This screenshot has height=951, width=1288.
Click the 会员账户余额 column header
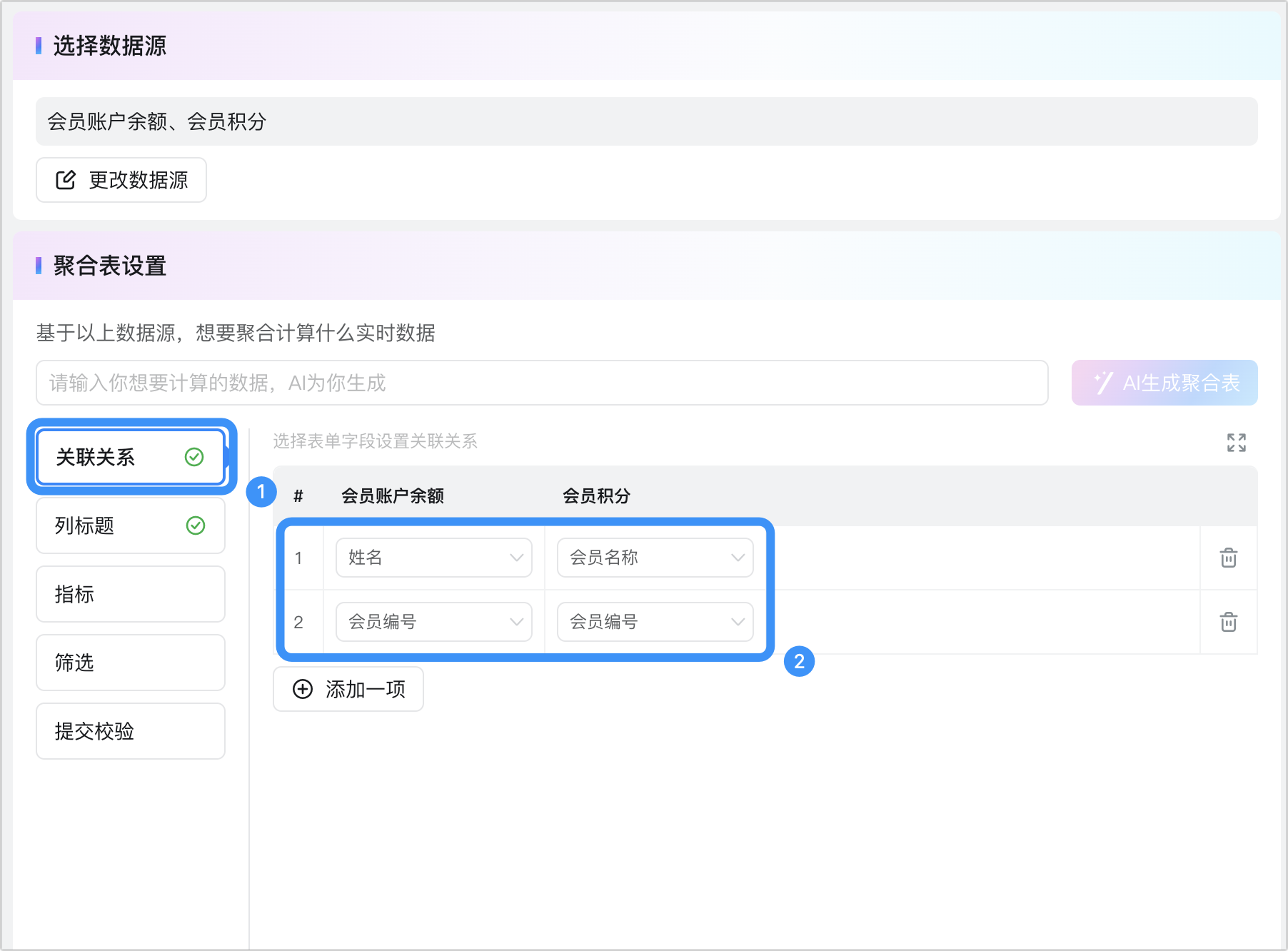(393, 495)
